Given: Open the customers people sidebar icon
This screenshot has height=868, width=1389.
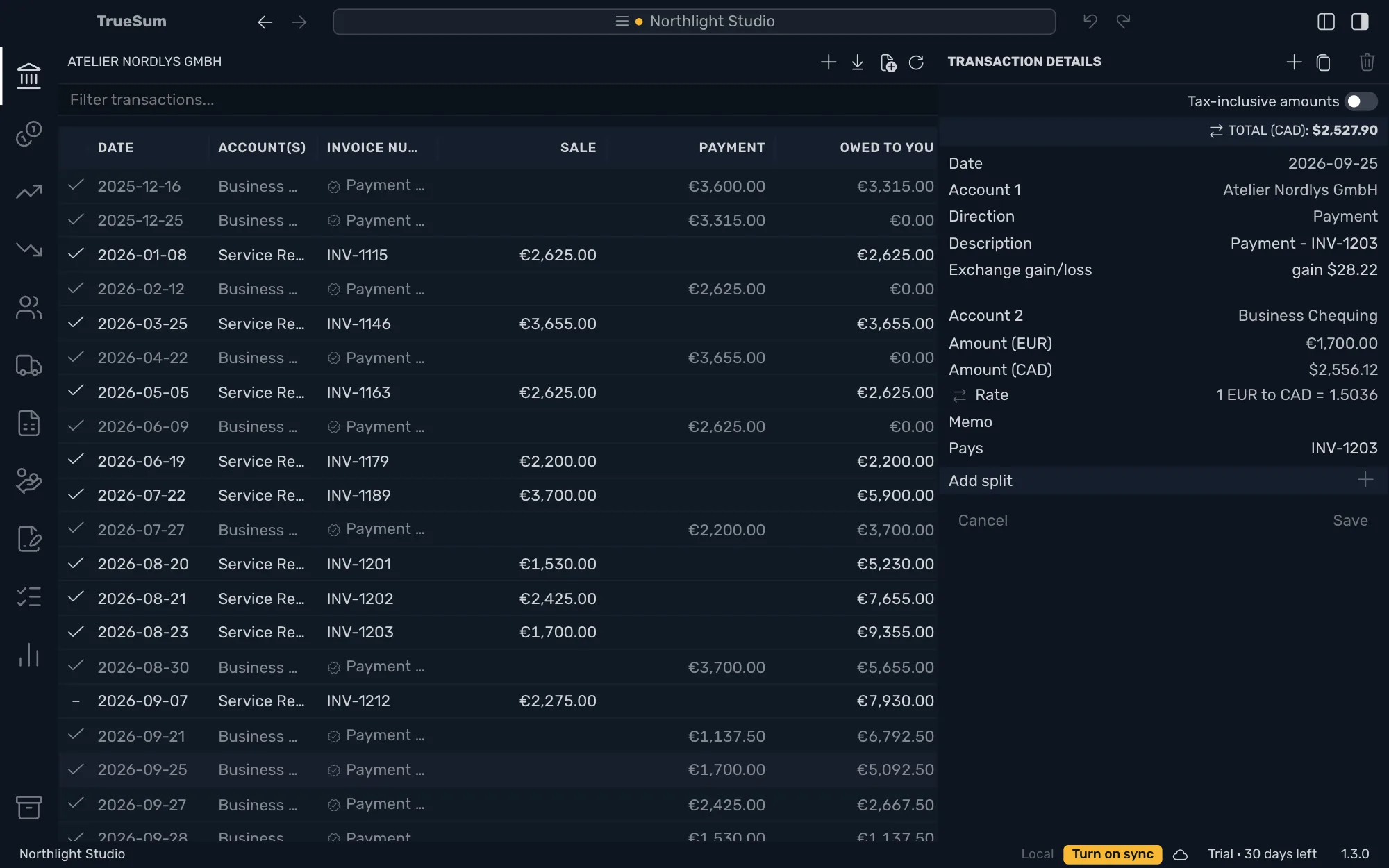Looking at the screenshot, I should [x=28, y=308].
